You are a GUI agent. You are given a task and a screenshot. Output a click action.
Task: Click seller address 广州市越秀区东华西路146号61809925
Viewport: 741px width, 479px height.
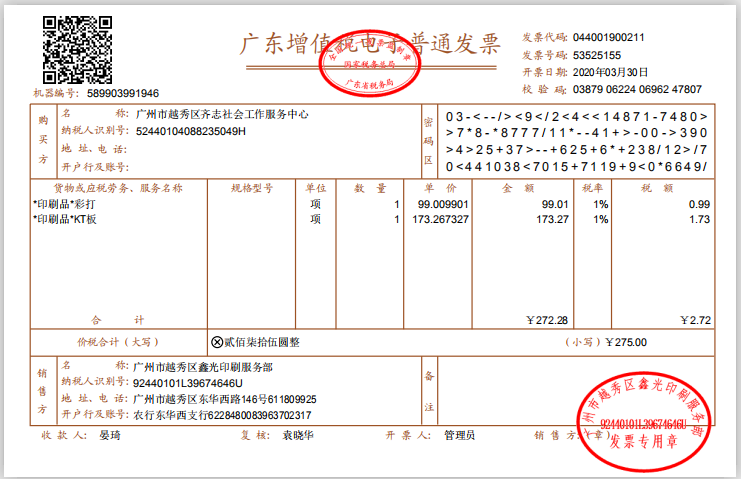pos(224,399)
